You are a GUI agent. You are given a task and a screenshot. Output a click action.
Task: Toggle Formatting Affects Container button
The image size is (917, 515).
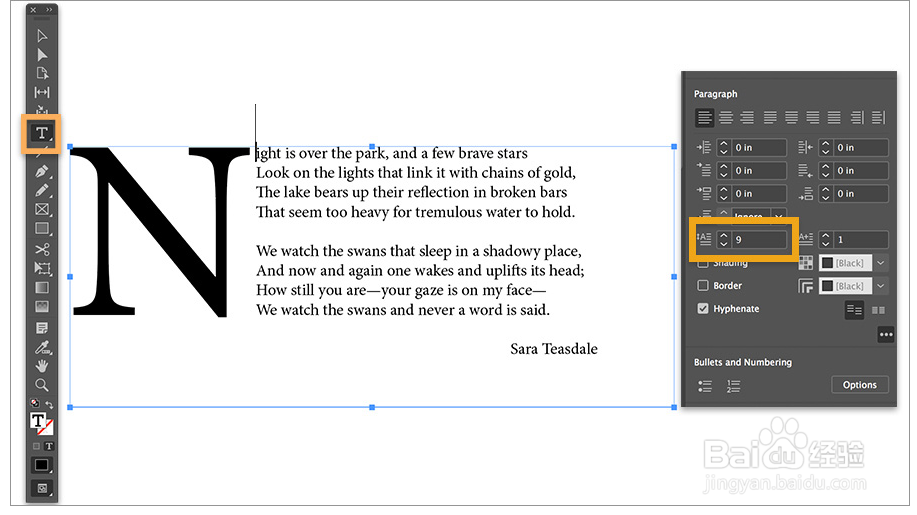pyautogui.click(x=36, y=446)
